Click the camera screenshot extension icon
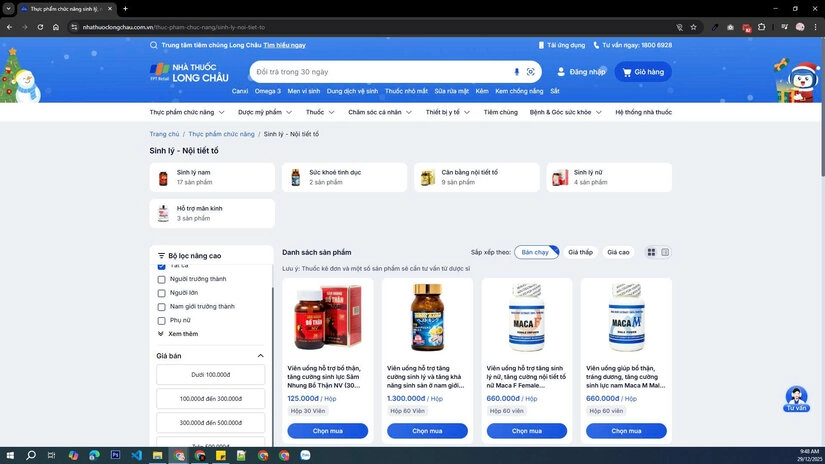This screenshot has width=825, height=464. [730, 27]
